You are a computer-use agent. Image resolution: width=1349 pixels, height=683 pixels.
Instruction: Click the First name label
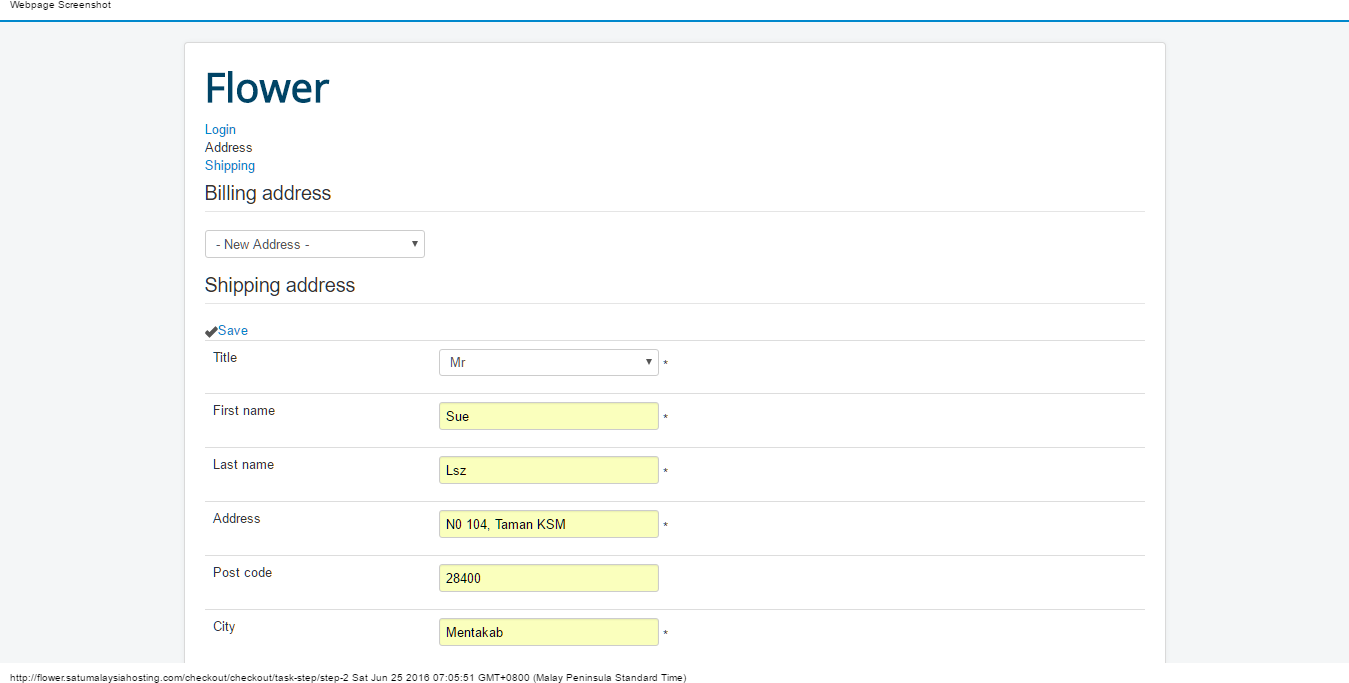(x=244, y=411)
